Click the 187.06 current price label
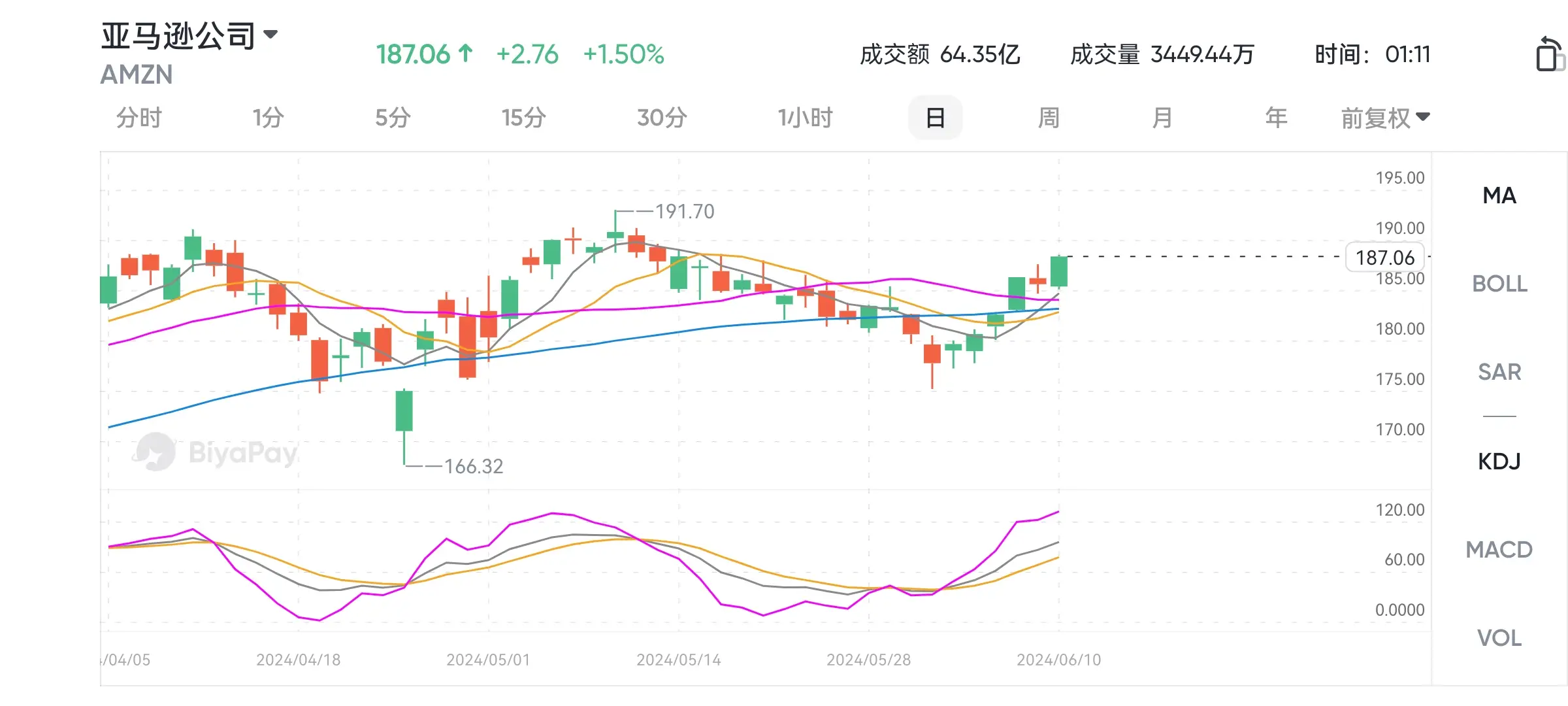The height and width of the screenshot is (706, 1568). (x=1385, y=258)
